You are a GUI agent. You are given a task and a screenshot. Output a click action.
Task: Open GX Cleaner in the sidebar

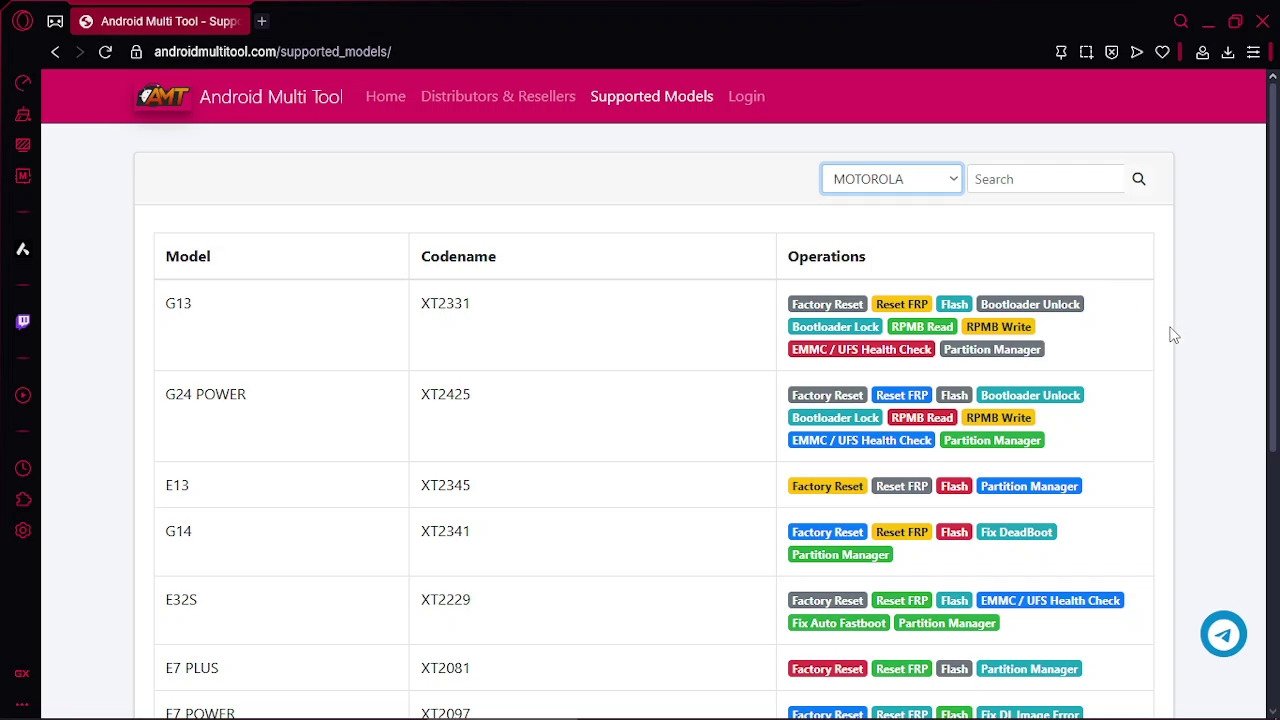pyautogui.click(x=23, y=114)
